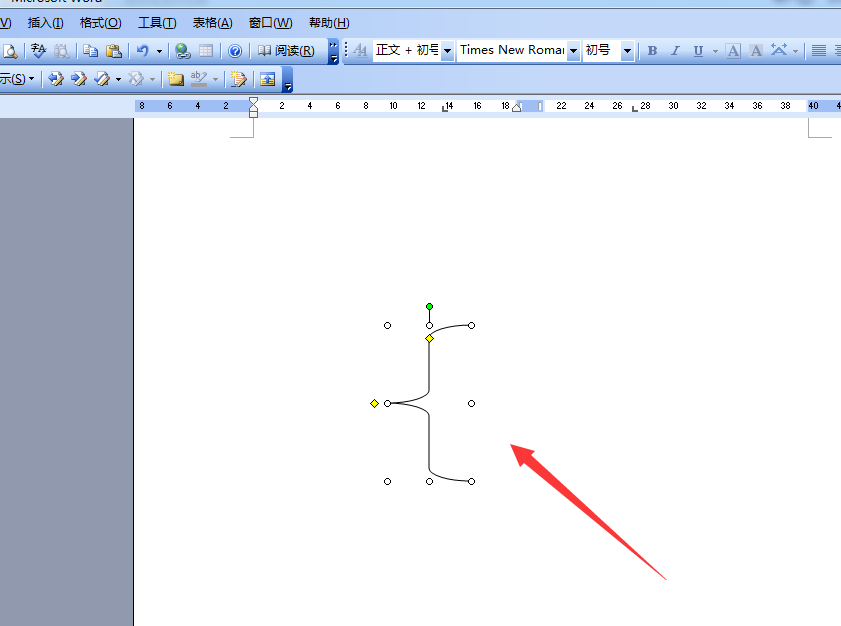
Task: Click the yellow adjustment diamond left of brace
Action: pyautogui.click(x=374, y=403)
